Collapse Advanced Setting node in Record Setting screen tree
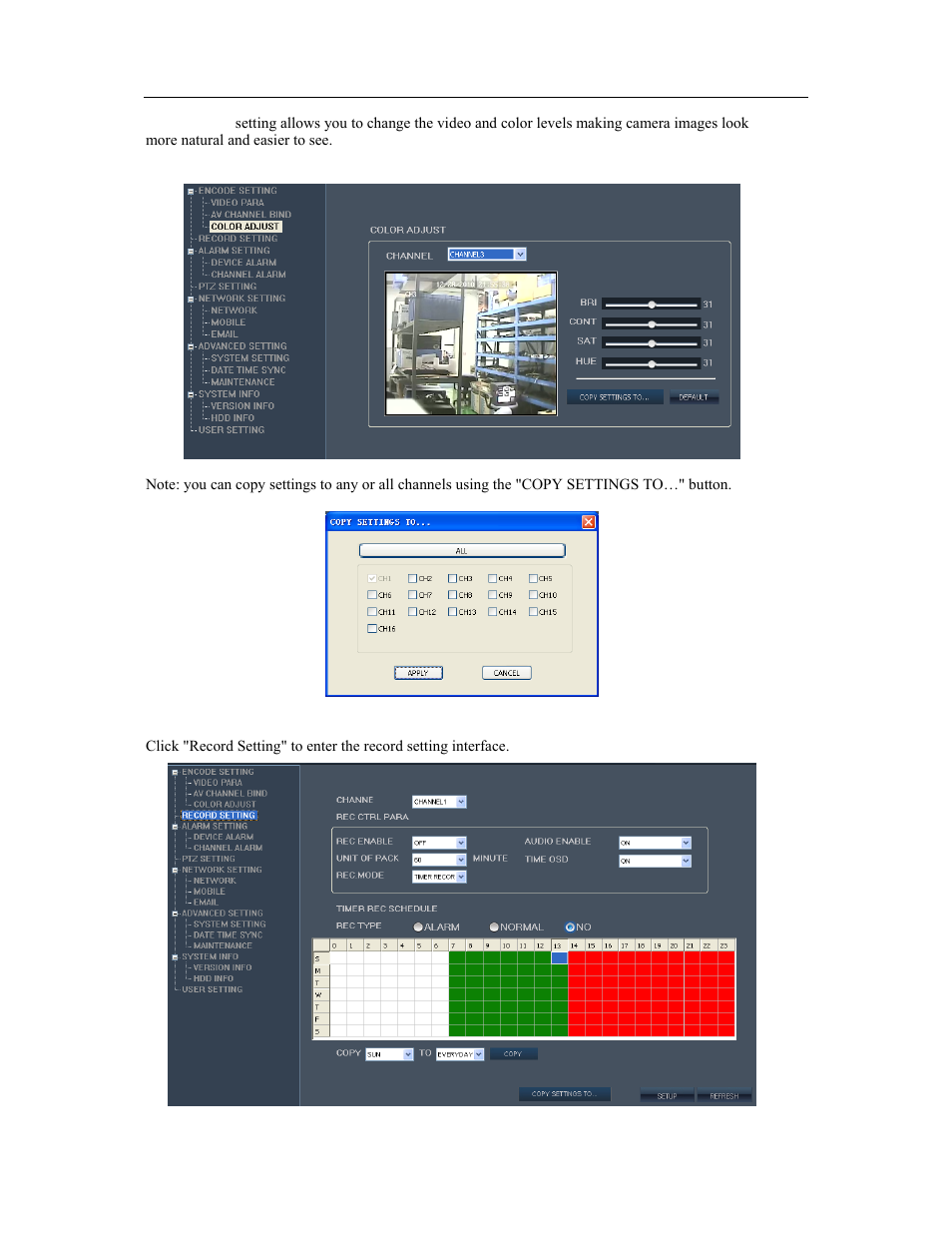The height and width of the screenshot is (1233, 952). click(x=175, y=914)
